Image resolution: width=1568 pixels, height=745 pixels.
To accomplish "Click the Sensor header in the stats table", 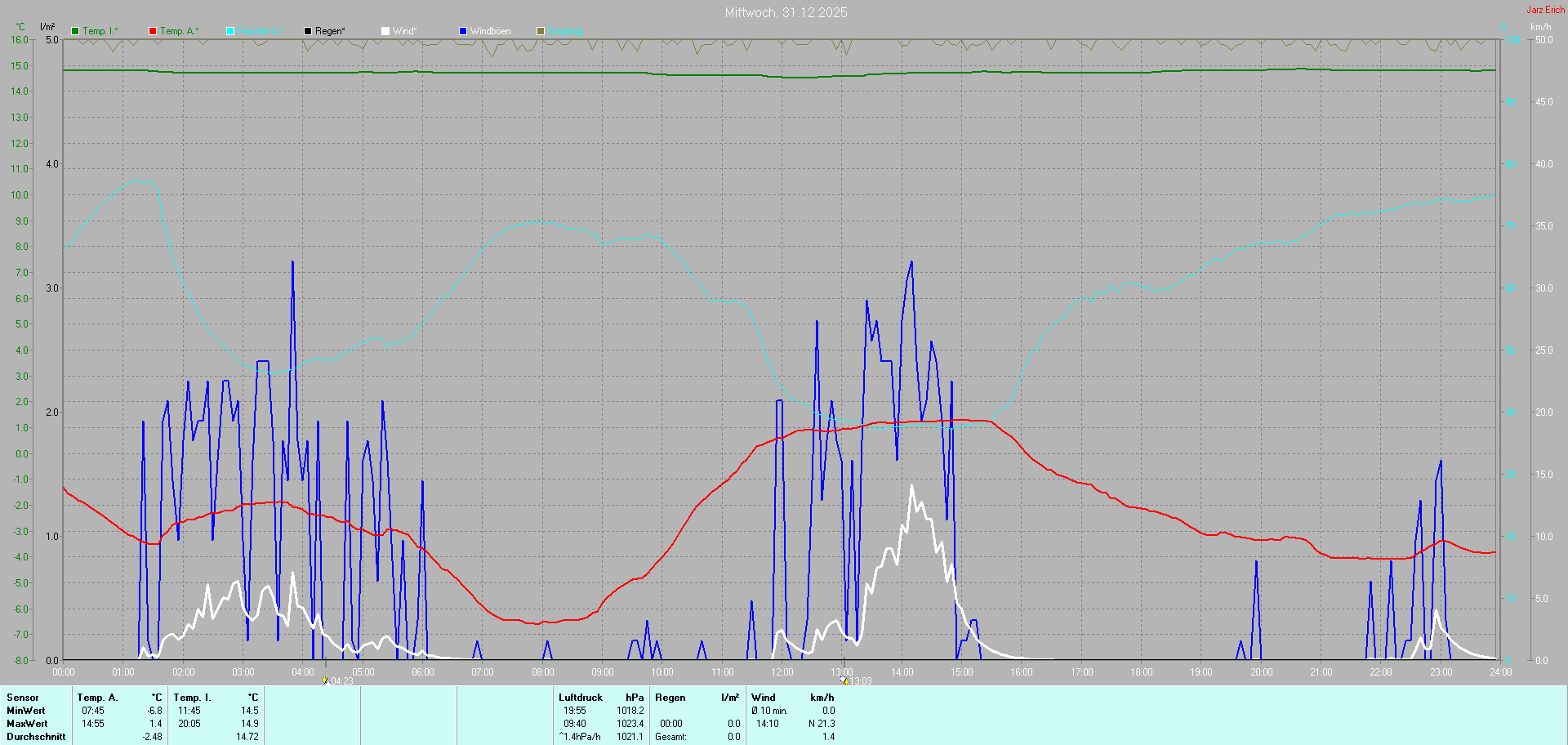I will point(23,698).
